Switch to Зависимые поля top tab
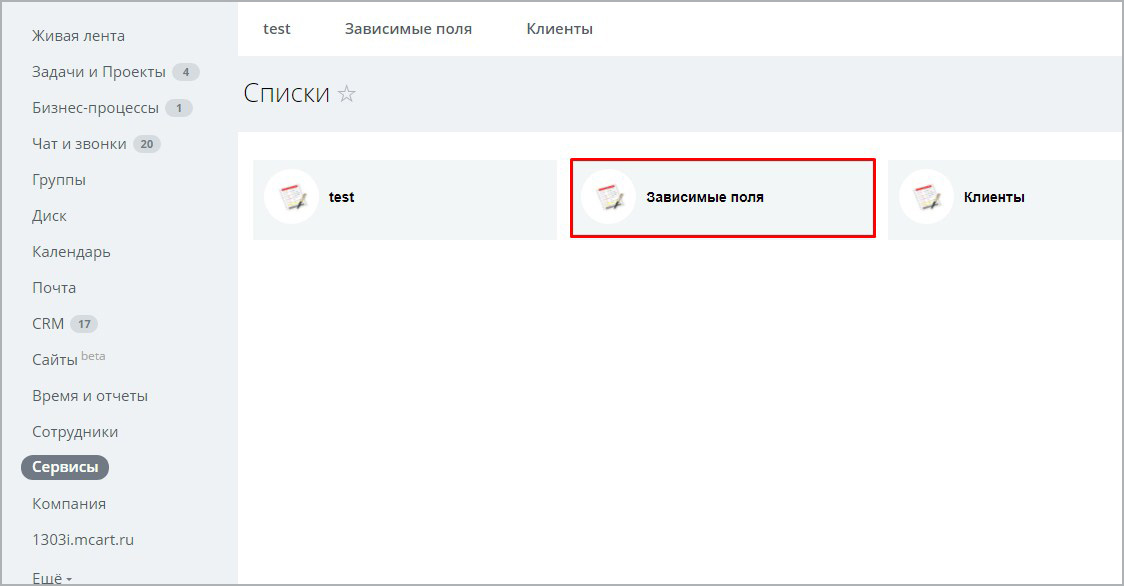This screenshot has height=586, width=1124. pos(408,29)
